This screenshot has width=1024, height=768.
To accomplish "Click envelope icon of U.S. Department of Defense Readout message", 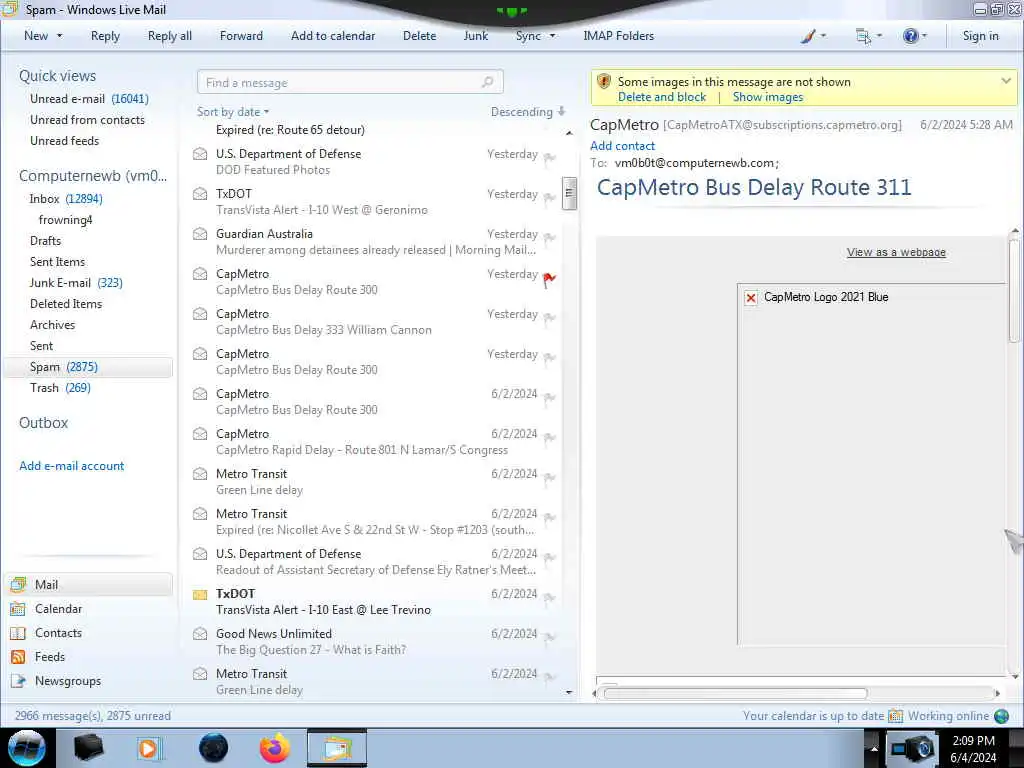I will coord(200,554).
